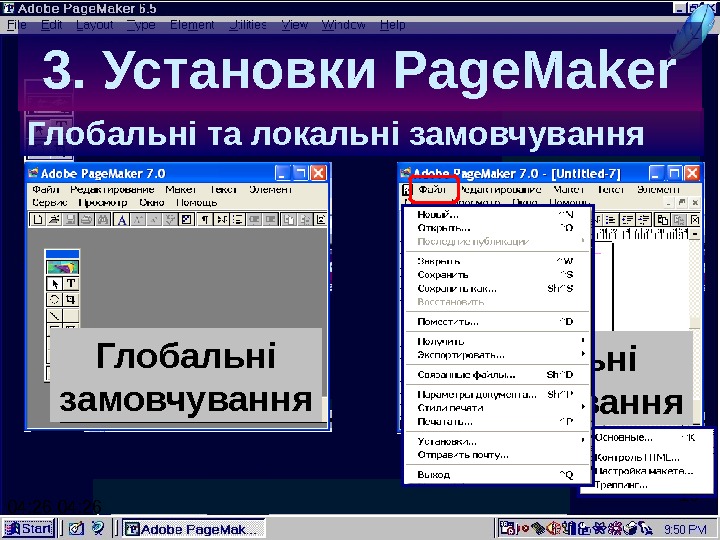Choose Связанные файлы... menu entry
Screen dimensions: 720x540
497,375
